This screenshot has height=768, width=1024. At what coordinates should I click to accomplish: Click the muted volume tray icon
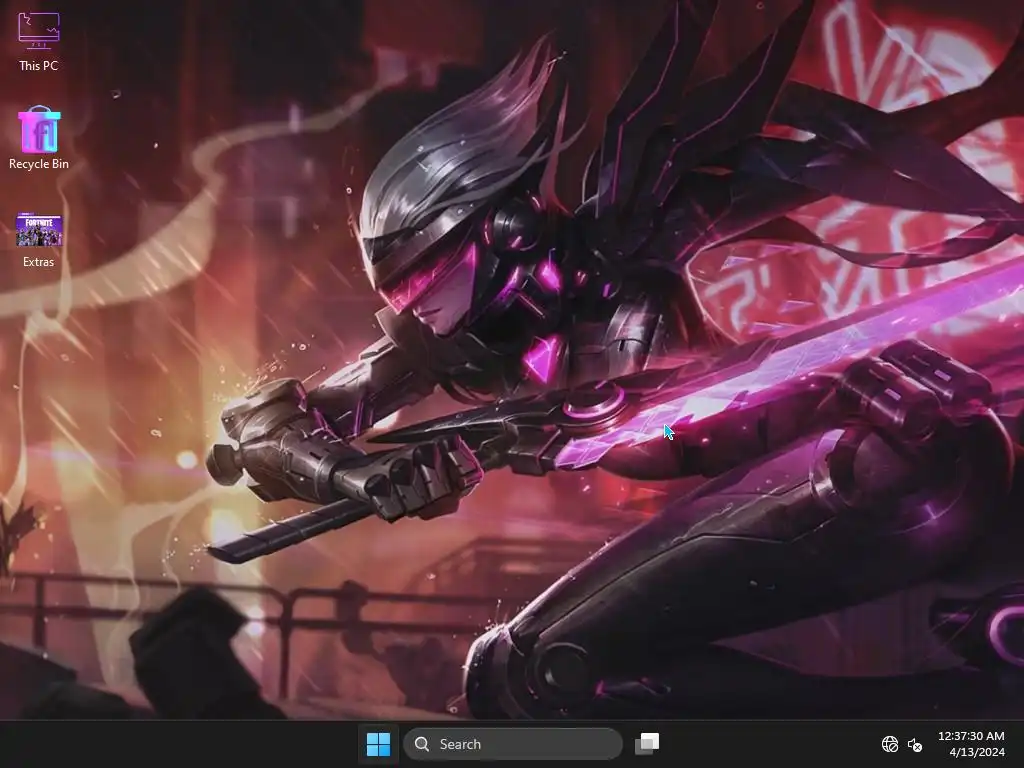point(915,744)
